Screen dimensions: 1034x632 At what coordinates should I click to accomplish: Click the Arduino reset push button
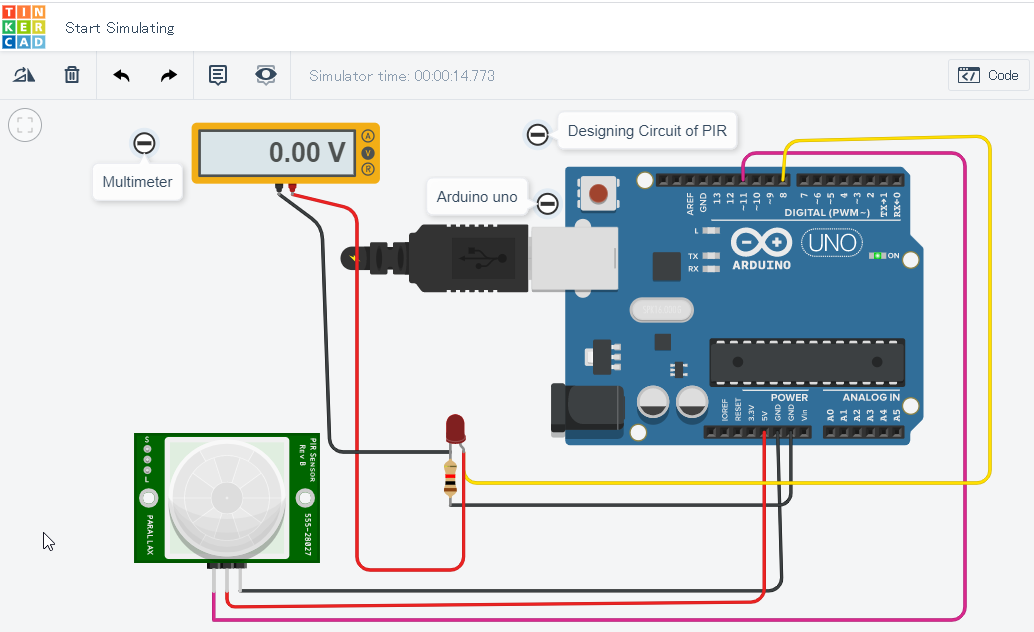[x=598, y=193]
